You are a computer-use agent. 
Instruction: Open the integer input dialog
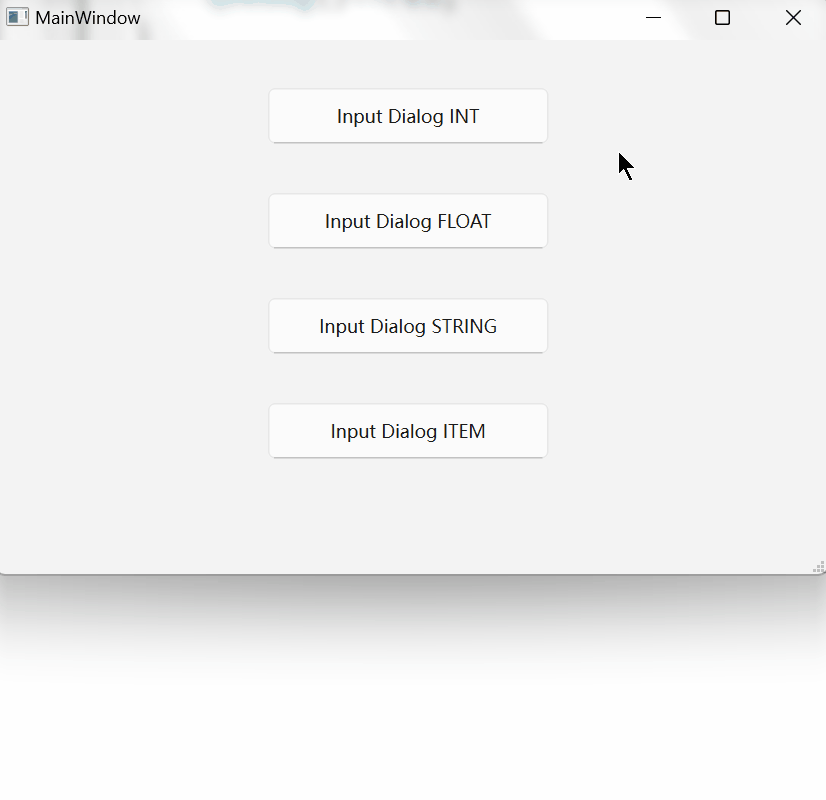point(408,116)
